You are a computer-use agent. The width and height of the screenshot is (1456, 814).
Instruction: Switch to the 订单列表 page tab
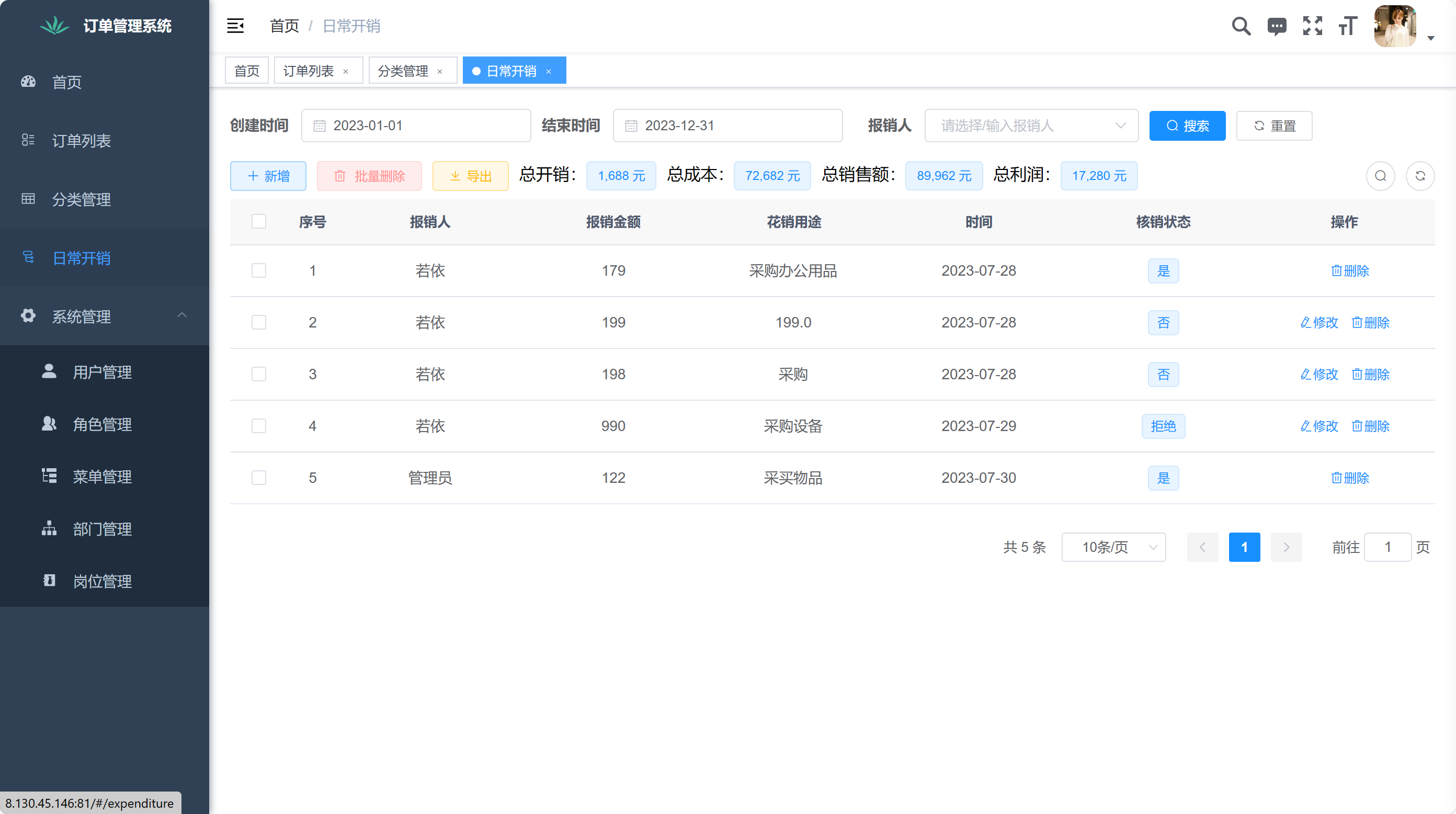[309, 71]
